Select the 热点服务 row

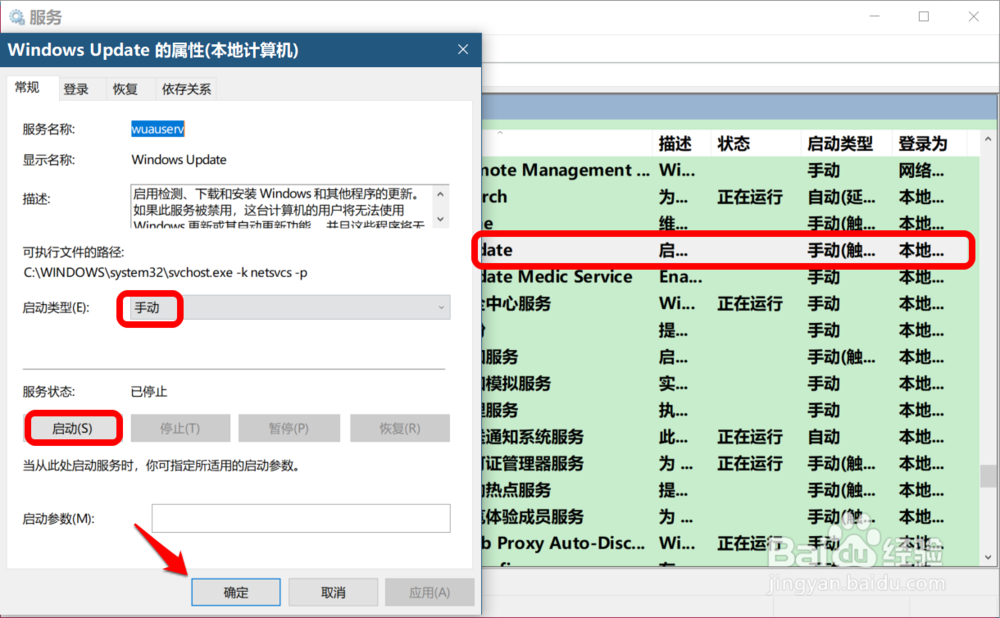tap(730, 490)
